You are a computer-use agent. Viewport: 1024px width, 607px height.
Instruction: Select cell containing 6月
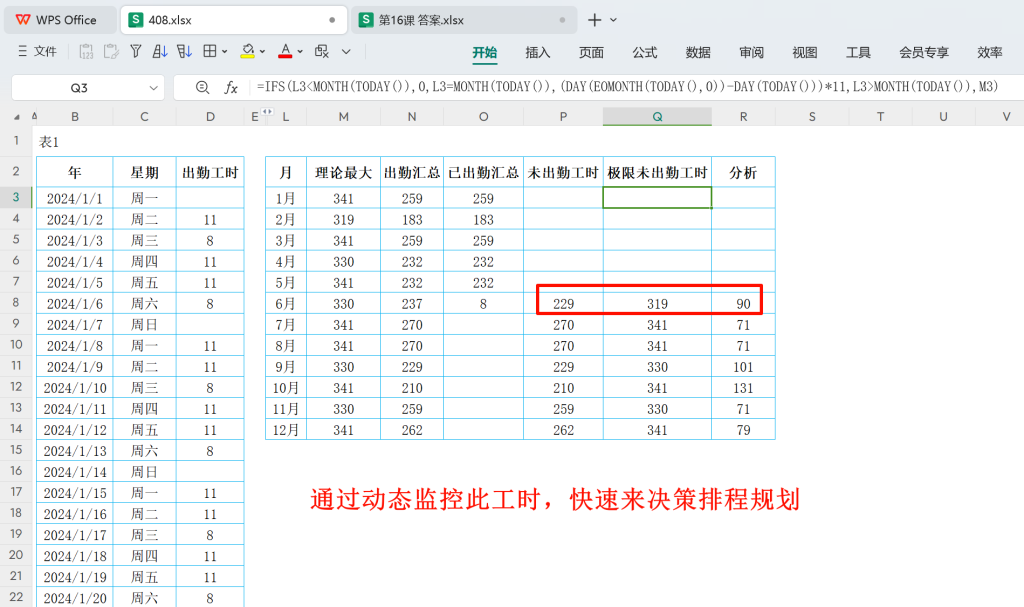[285, 304]
